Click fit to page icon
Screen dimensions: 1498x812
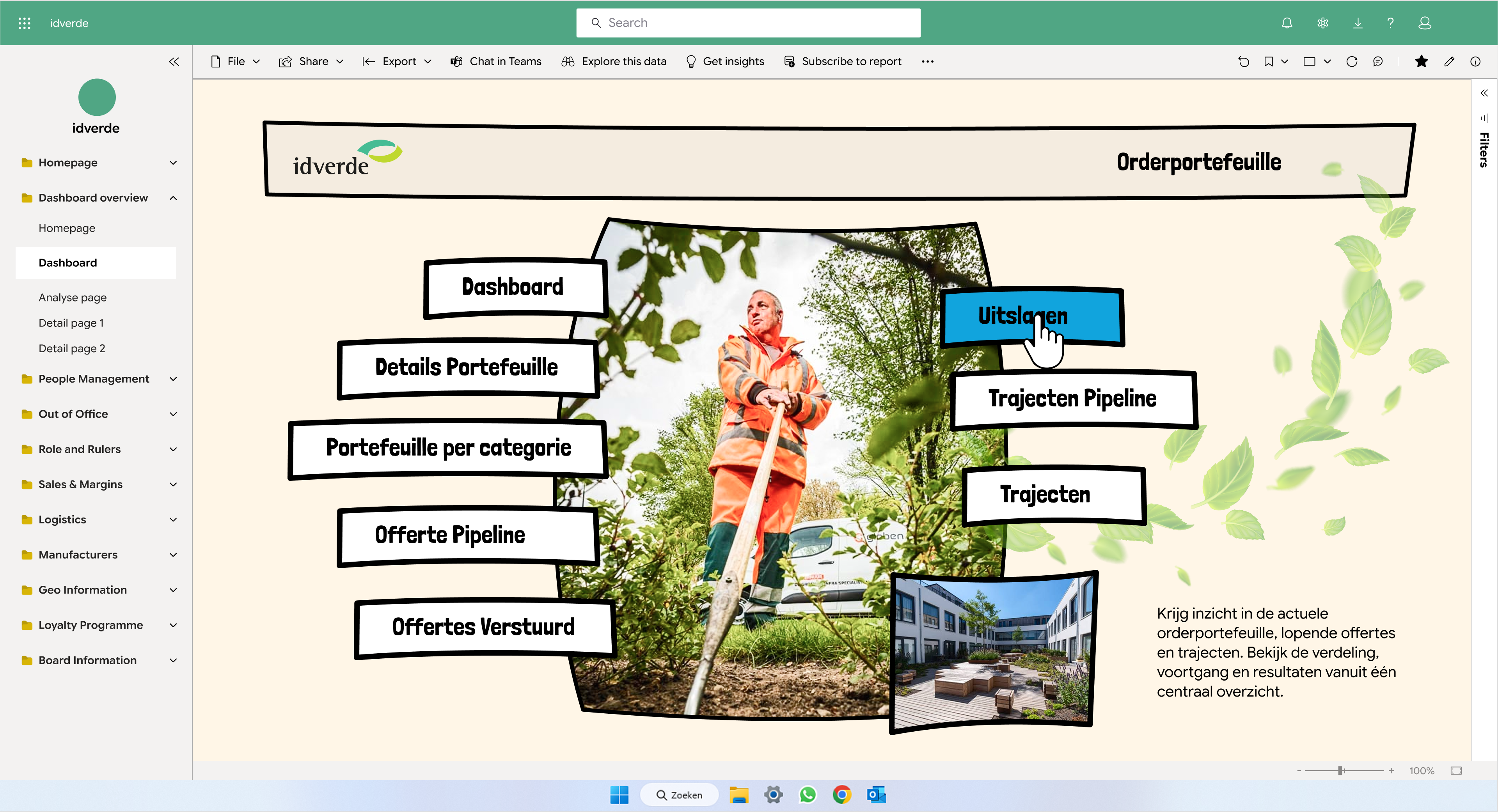(x=1455, y=770)
